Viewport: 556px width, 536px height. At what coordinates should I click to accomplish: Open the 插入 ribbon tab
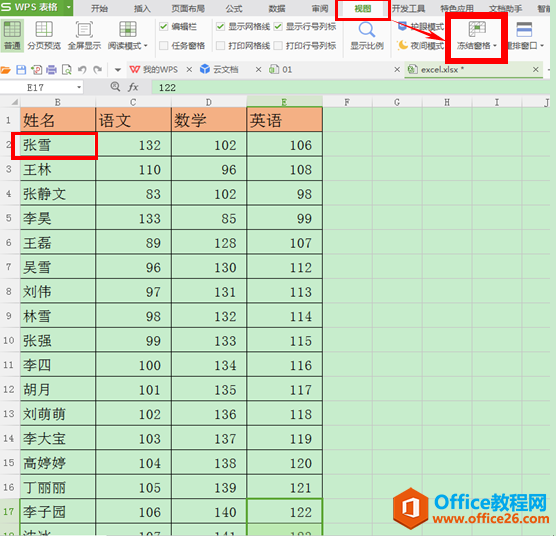[142, 9]
